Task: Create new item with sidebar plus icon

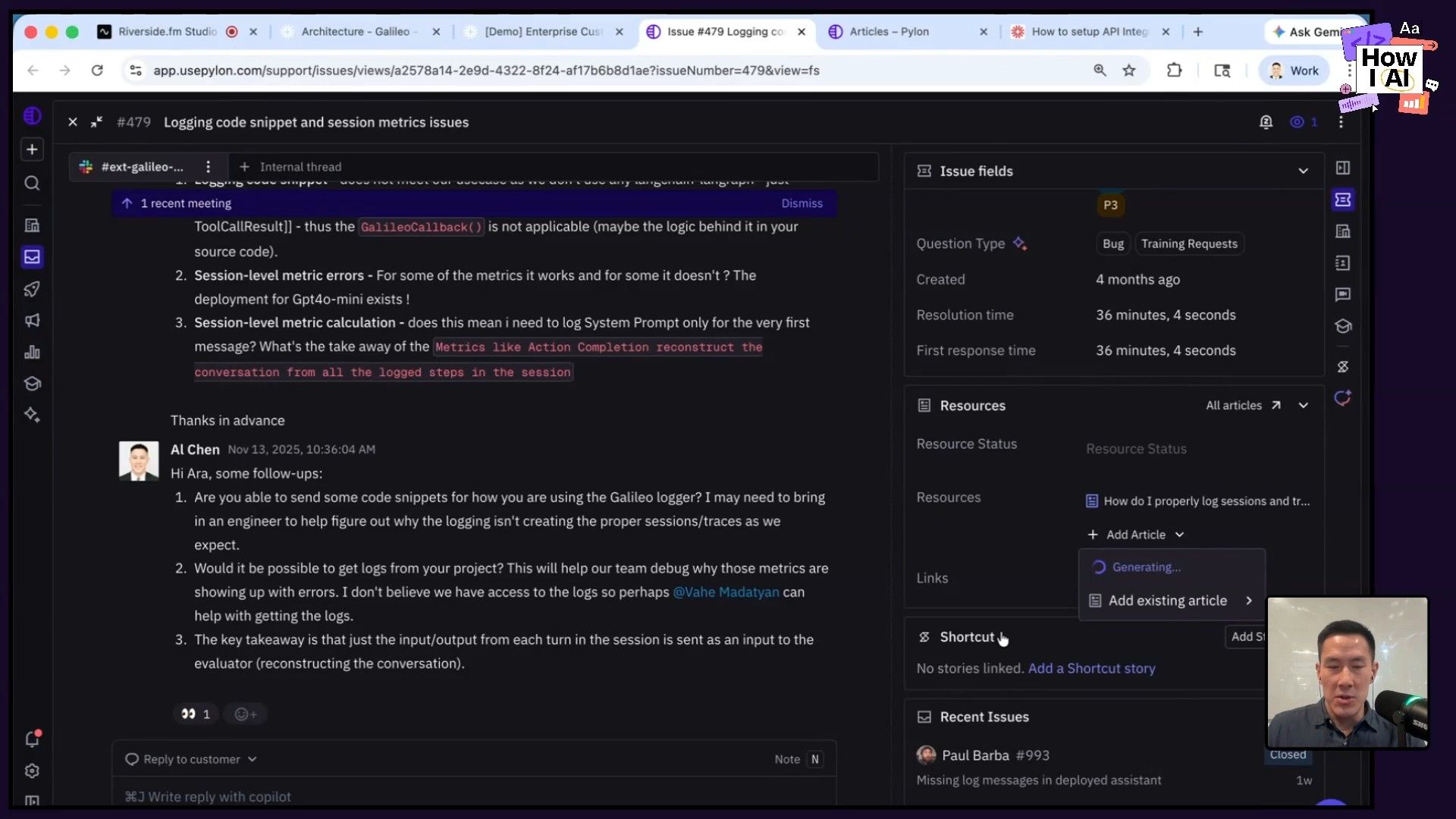Action: click(32, 149)
